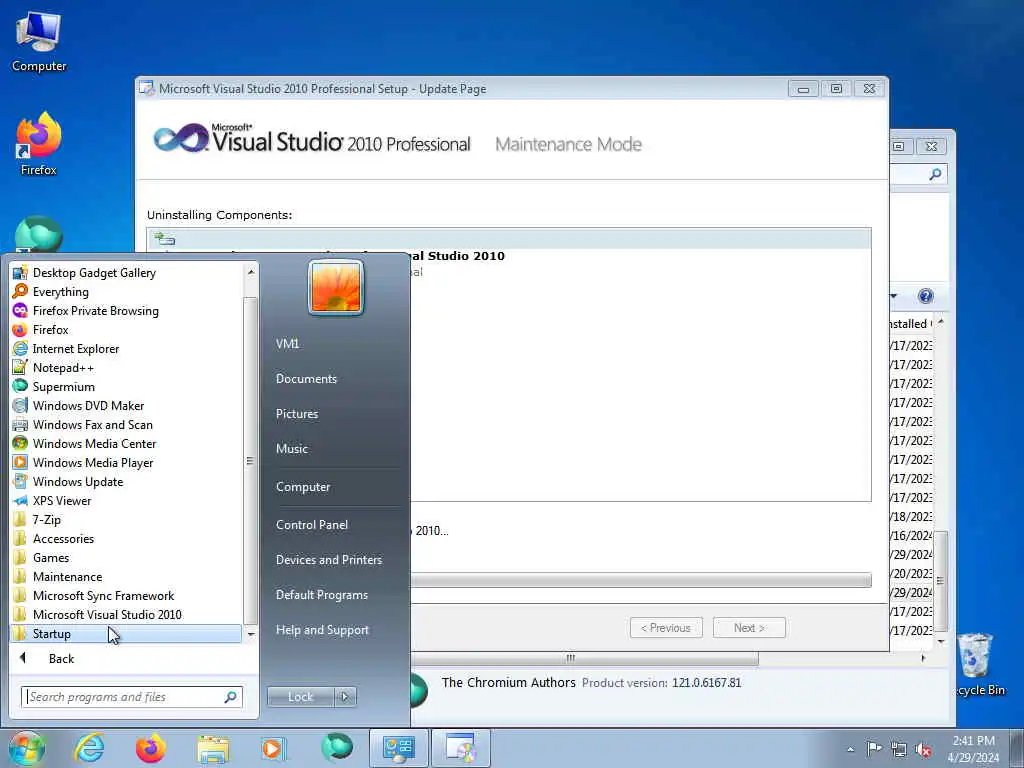Click the Start menu list scroll-down arrow
Image resolution: width=1024 pixels, height=768 pixels.
[251, 634]
